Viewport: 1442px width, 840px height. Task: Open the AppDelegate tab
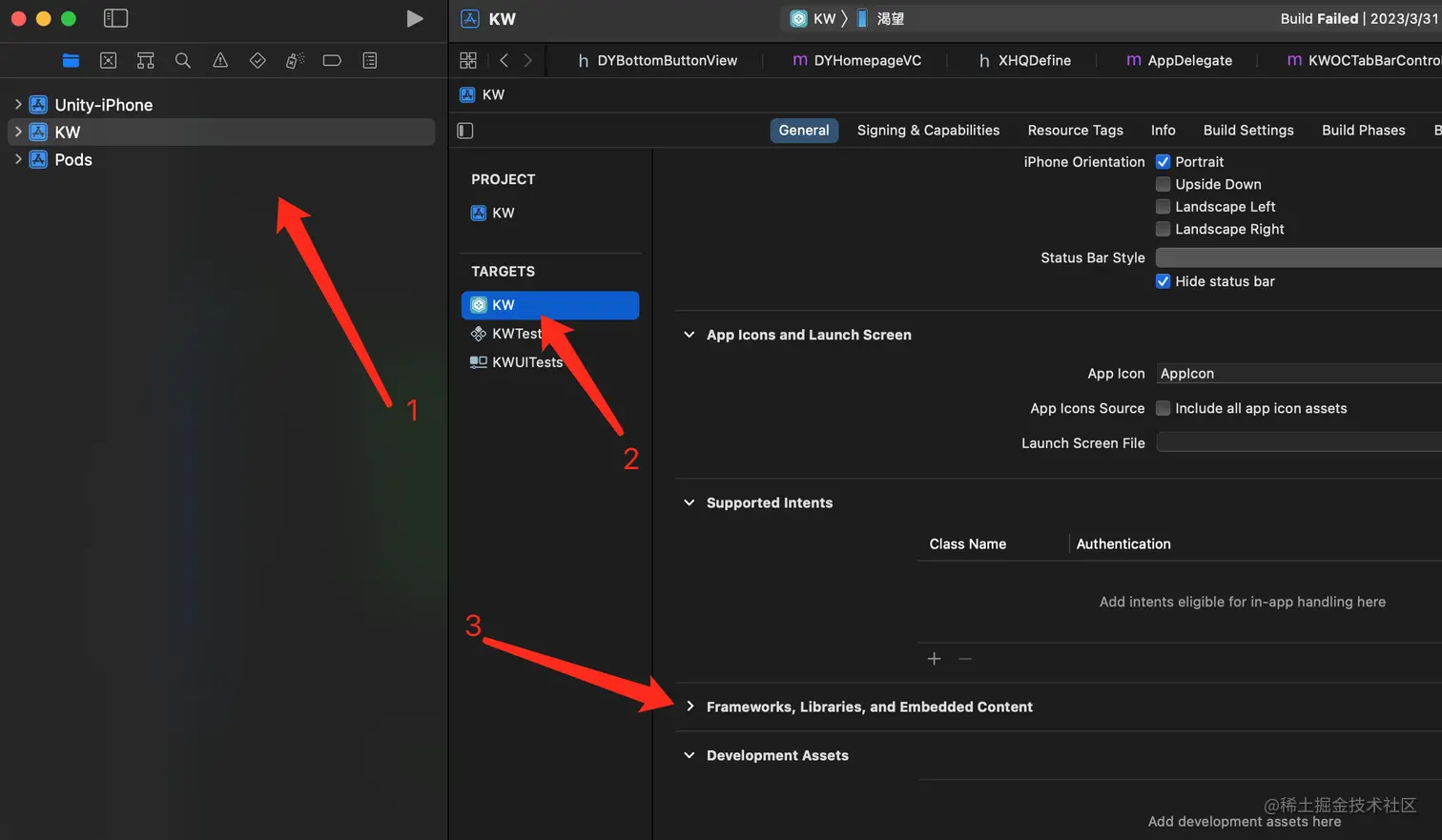pyautogui.click(x=1180, y=60)
